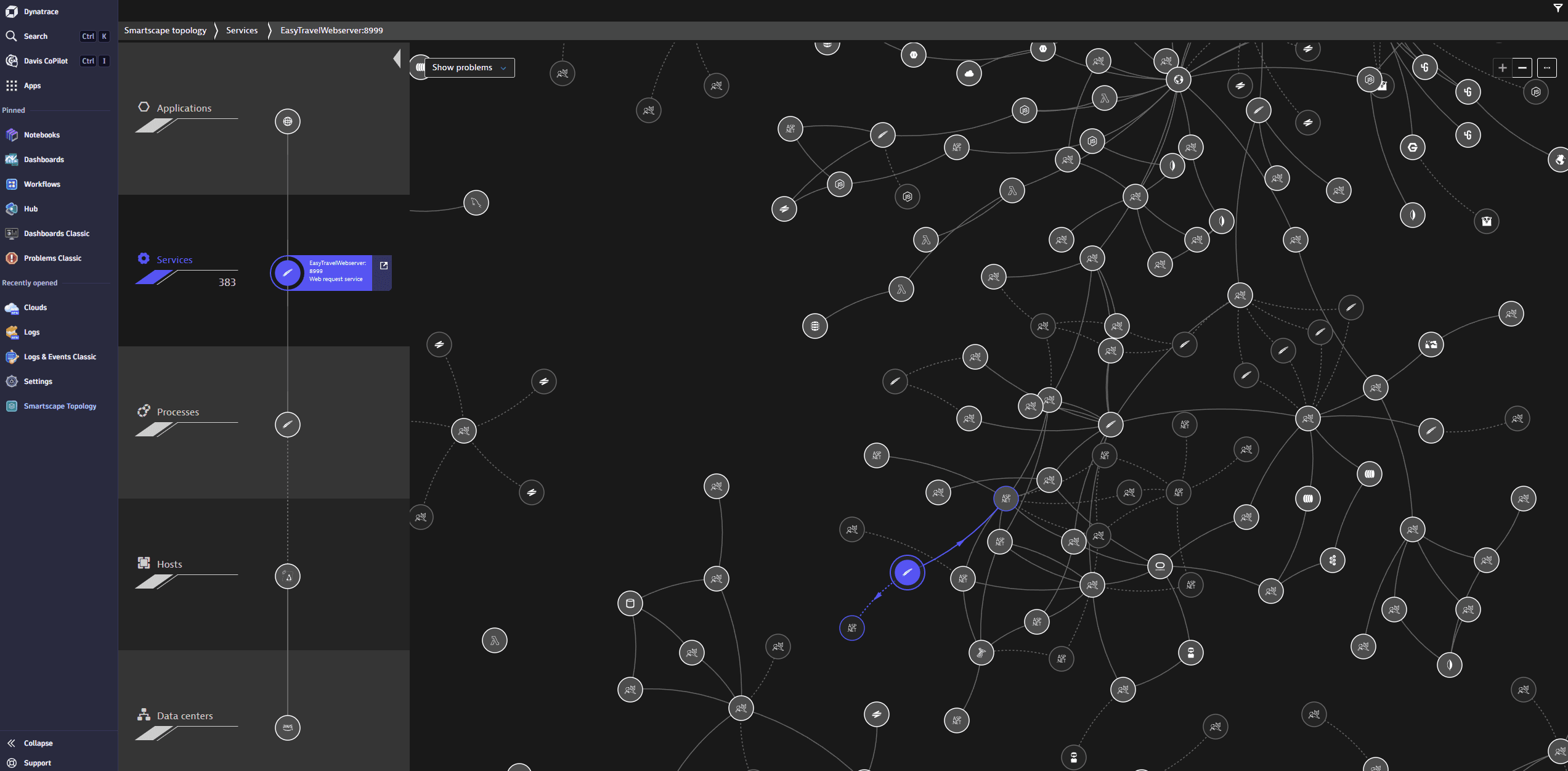Click the Settings gear icon
The height and width of the screenshot is (771, 1568).
pos(12,381)
